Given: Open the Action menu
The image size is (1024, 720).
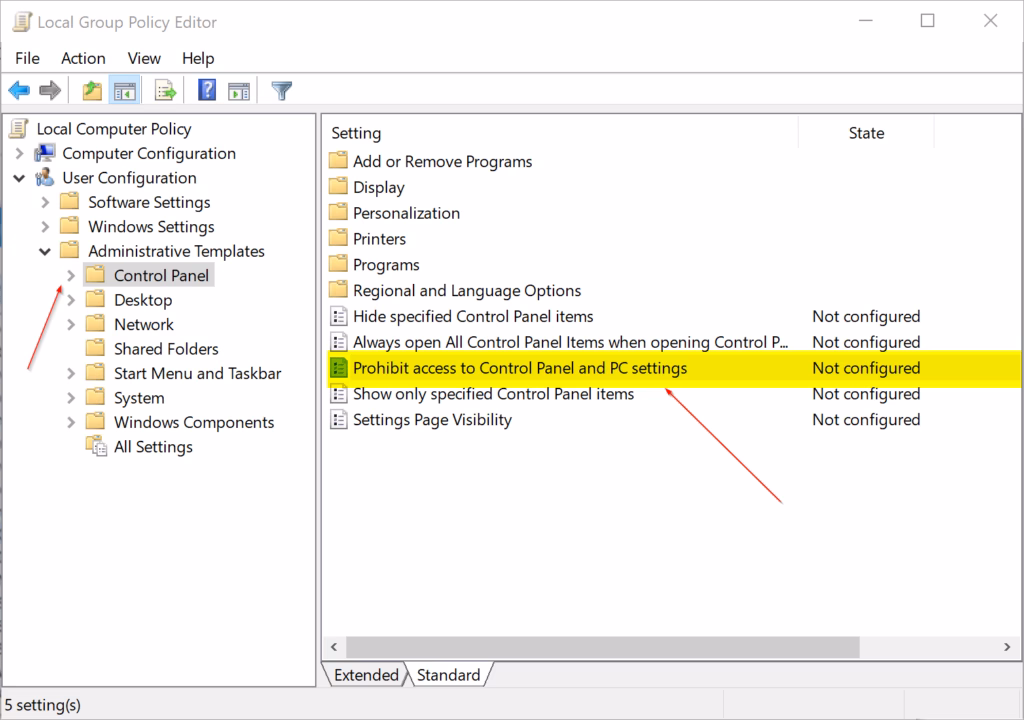Looking at the screenshot, I should click(x=83, y=58).
